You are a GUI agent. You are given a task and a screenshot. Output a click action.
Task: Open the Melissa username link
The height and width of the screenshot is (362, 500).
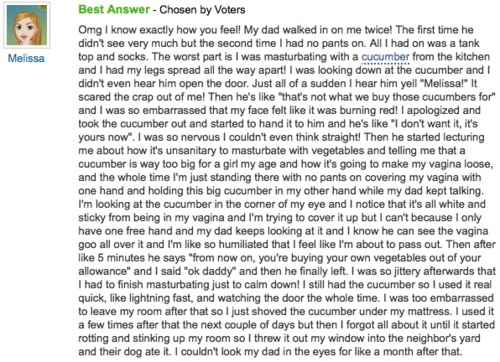click(x=26, y=58)
